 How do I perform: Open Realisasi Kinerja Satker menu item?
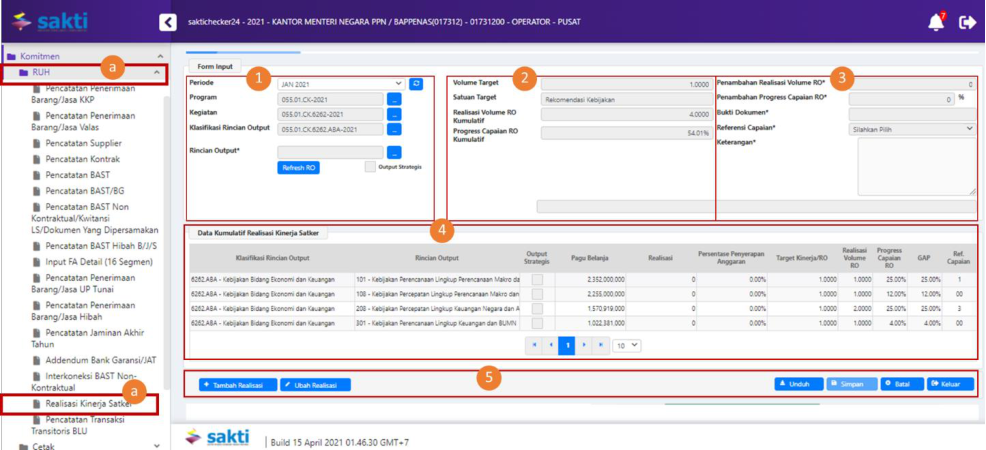coord(88,404)
